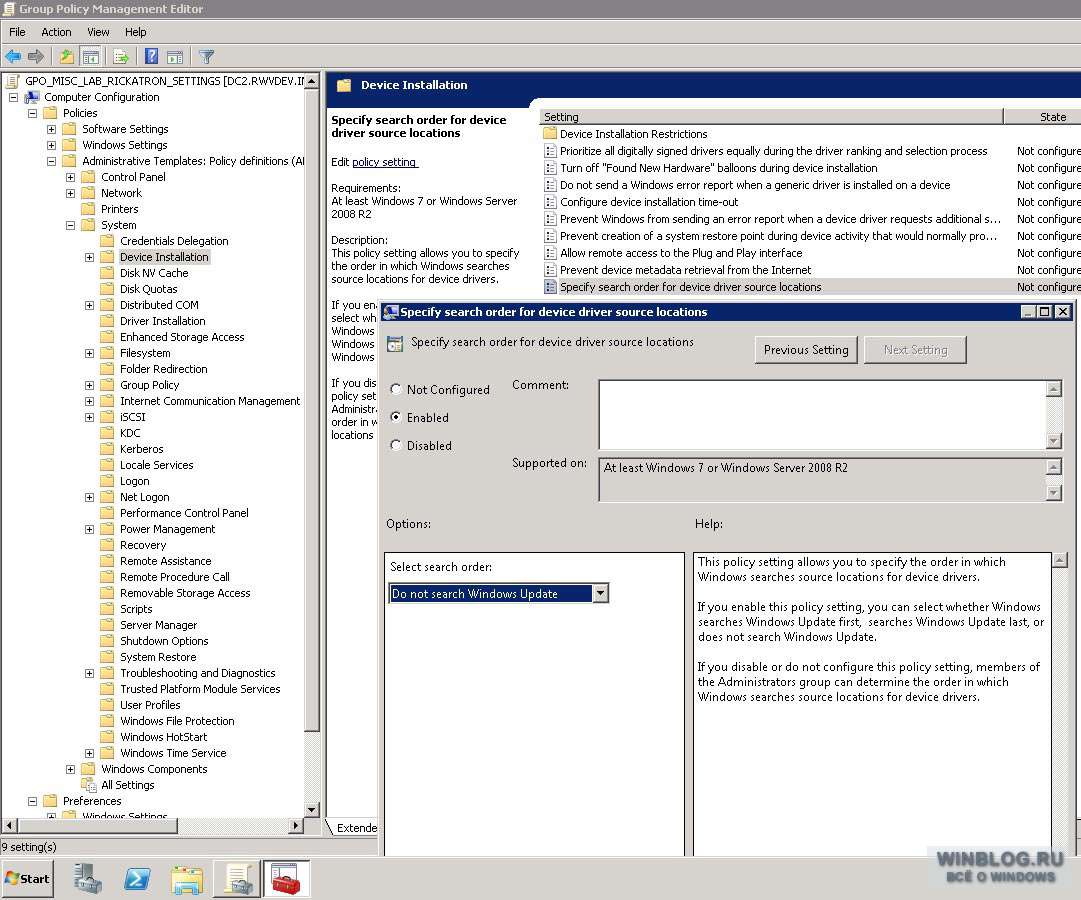Click the Back arrow in the toolbar
The width and height of the screenshot is (1081, 900).
pyautogui.click(x=13, y=57)
